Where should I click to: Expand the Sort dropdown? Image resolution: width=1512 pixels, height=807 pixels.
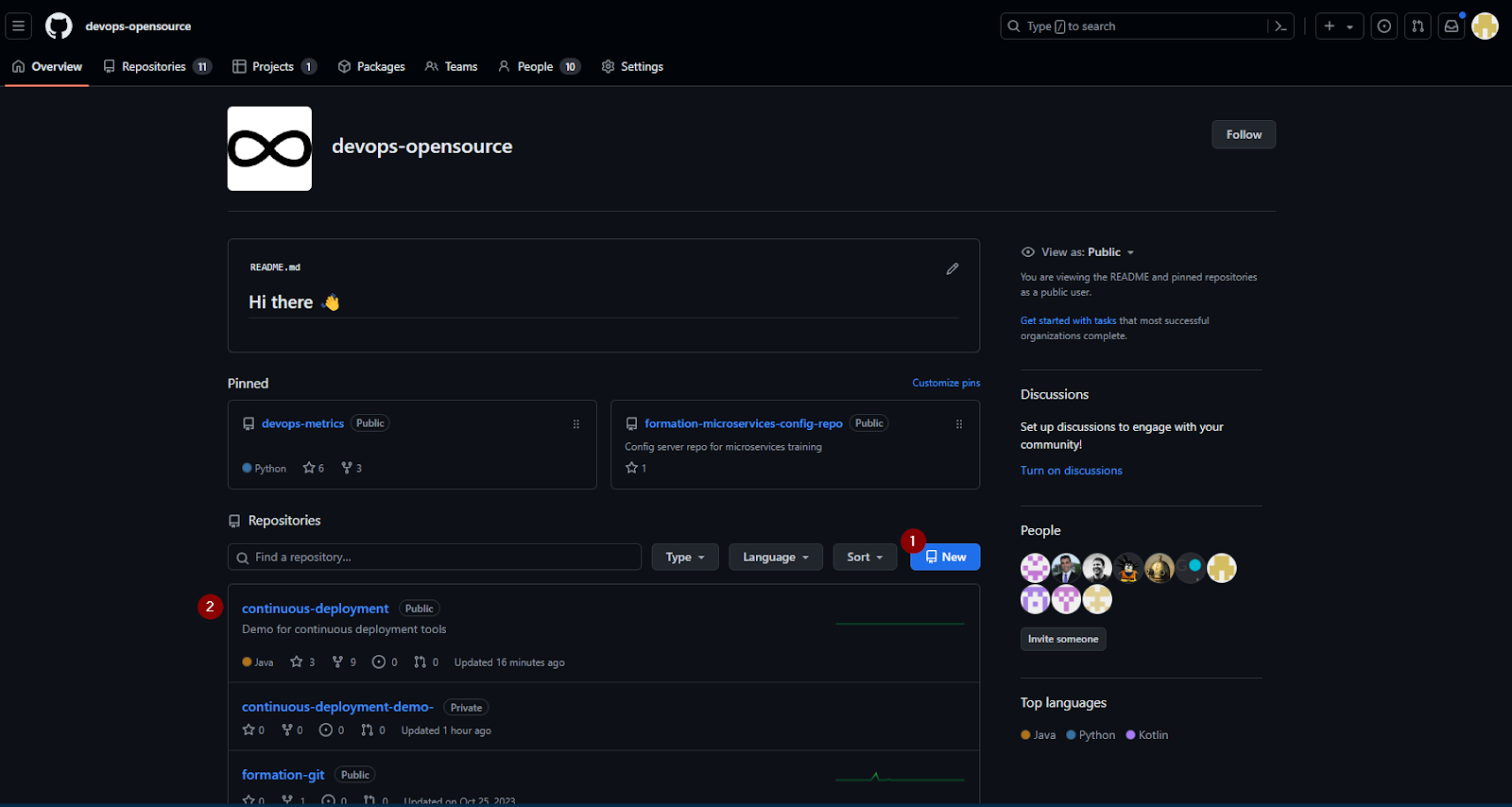pyautogui.click(x=865, y=557)
